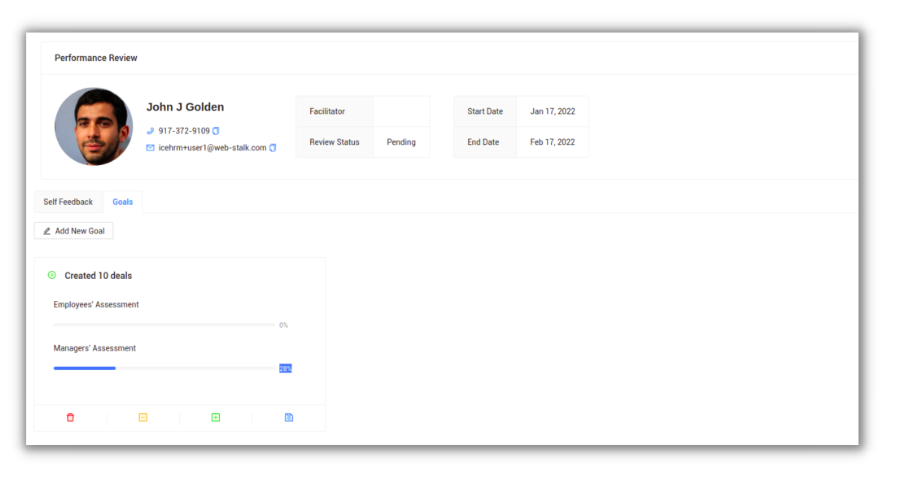900x500 pixels.
Task: Delete the goal with the red trash icon
Action: pos(70,417)
